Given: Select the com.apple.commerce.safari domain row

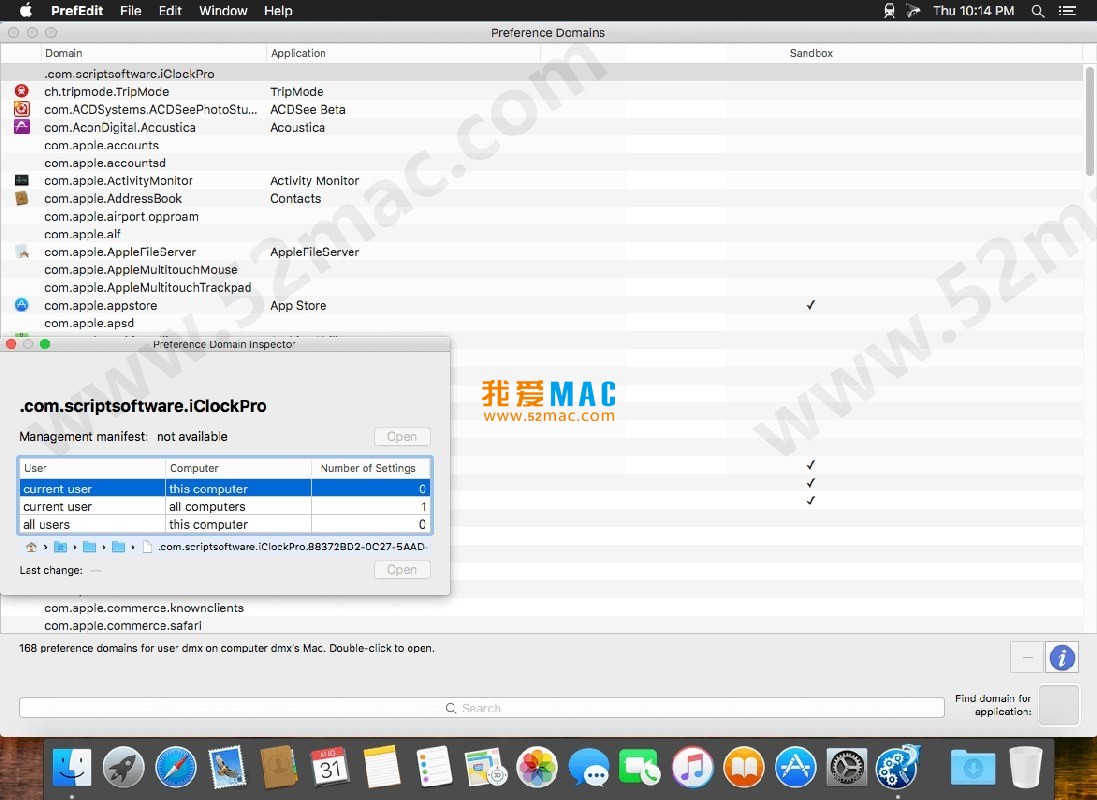Looking at the screenshot, I should [542, 625].
